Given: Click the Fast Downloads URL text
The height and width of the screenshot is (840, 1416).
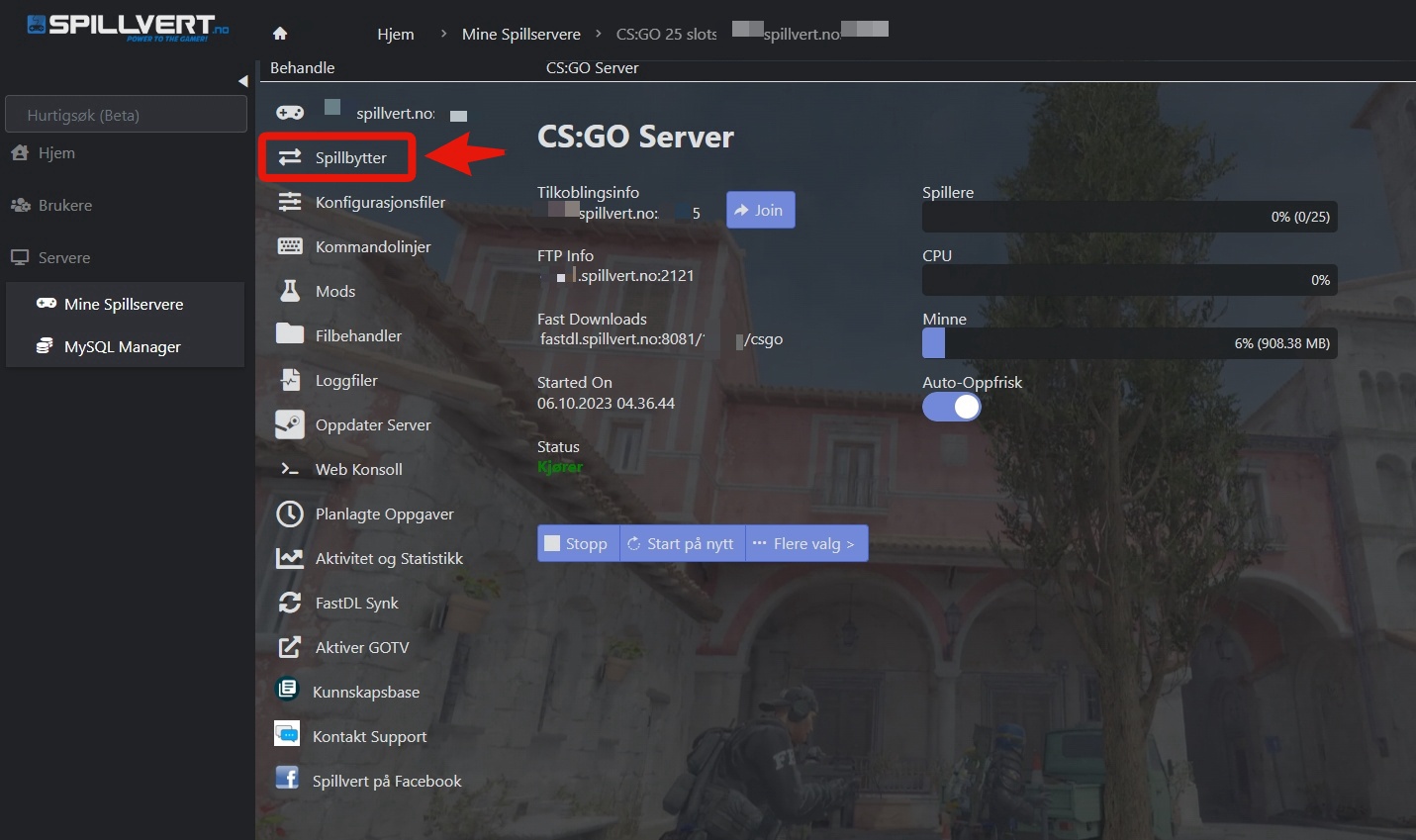Looking at the screenshot, I should pyautogui.click(x=661, y=339).
